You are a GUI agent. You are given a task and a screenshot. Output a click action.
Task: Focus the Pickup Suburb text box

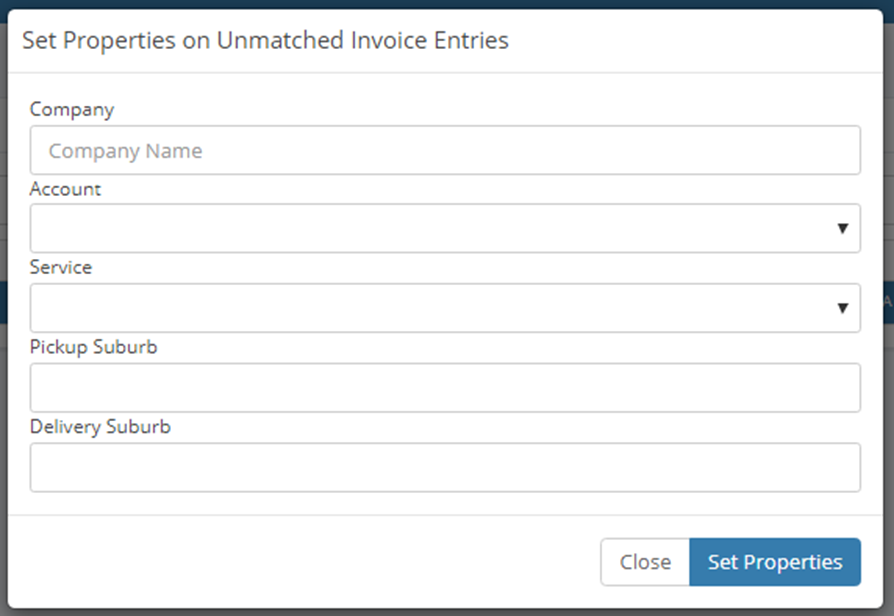[x=445, y=388]
